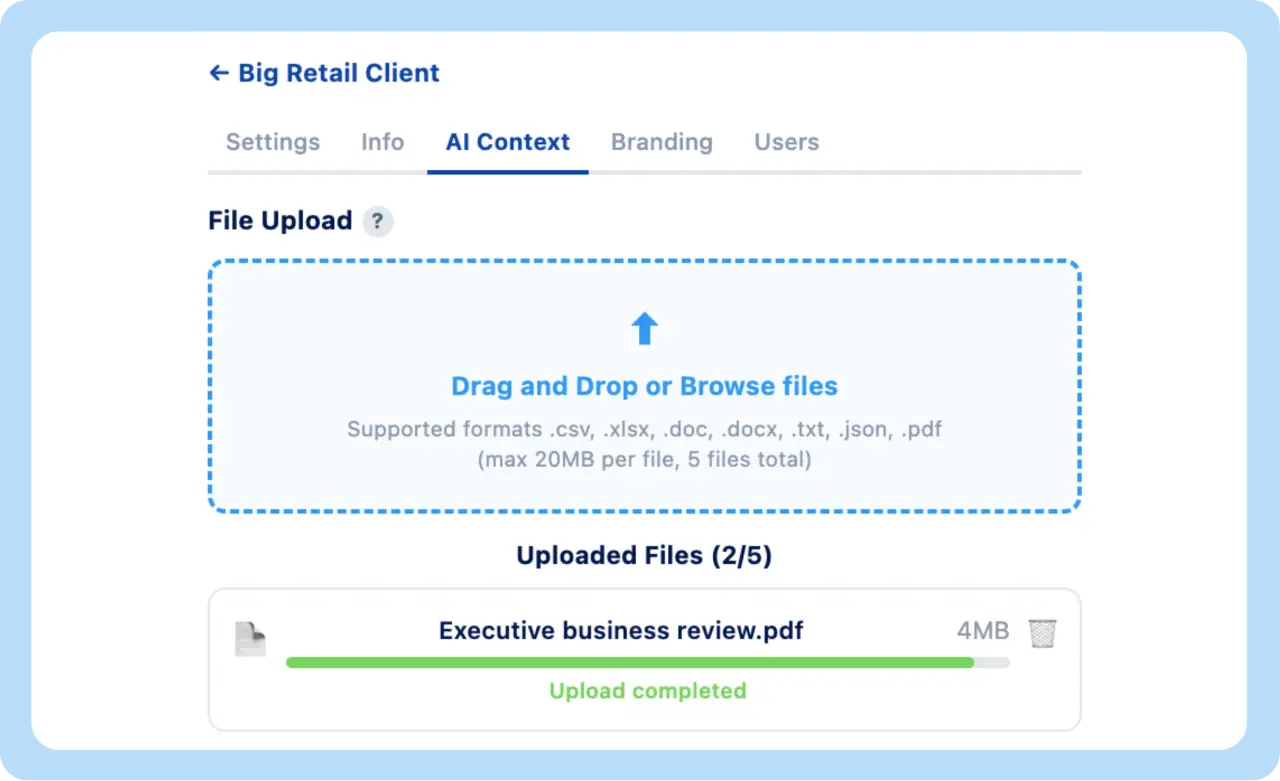The width and height of the screenshot is (1280, 781).
Task: Click the Upload completed status text
Action: coord(648,691)
